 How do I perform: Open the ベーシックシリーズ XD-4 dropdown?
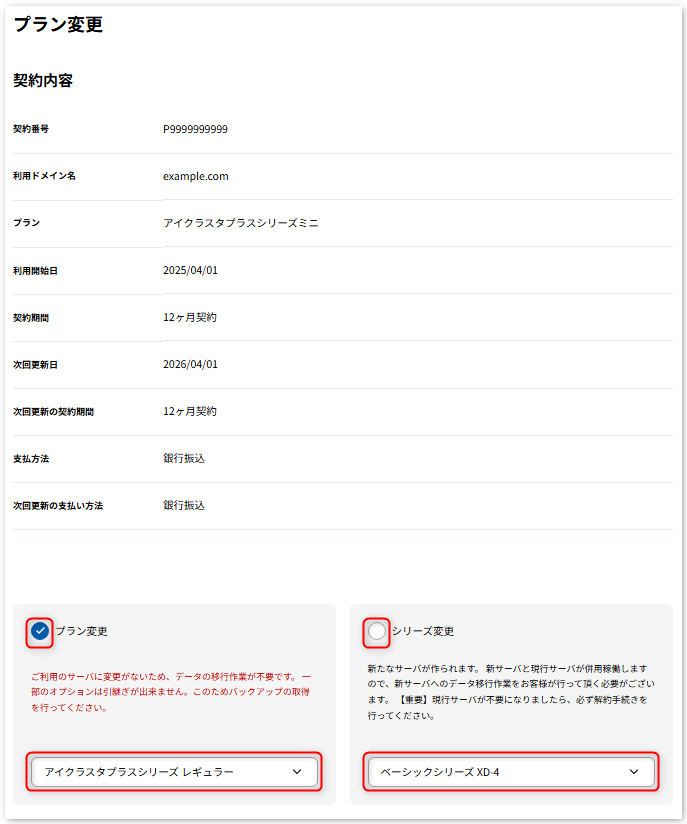tap(510, 772)
